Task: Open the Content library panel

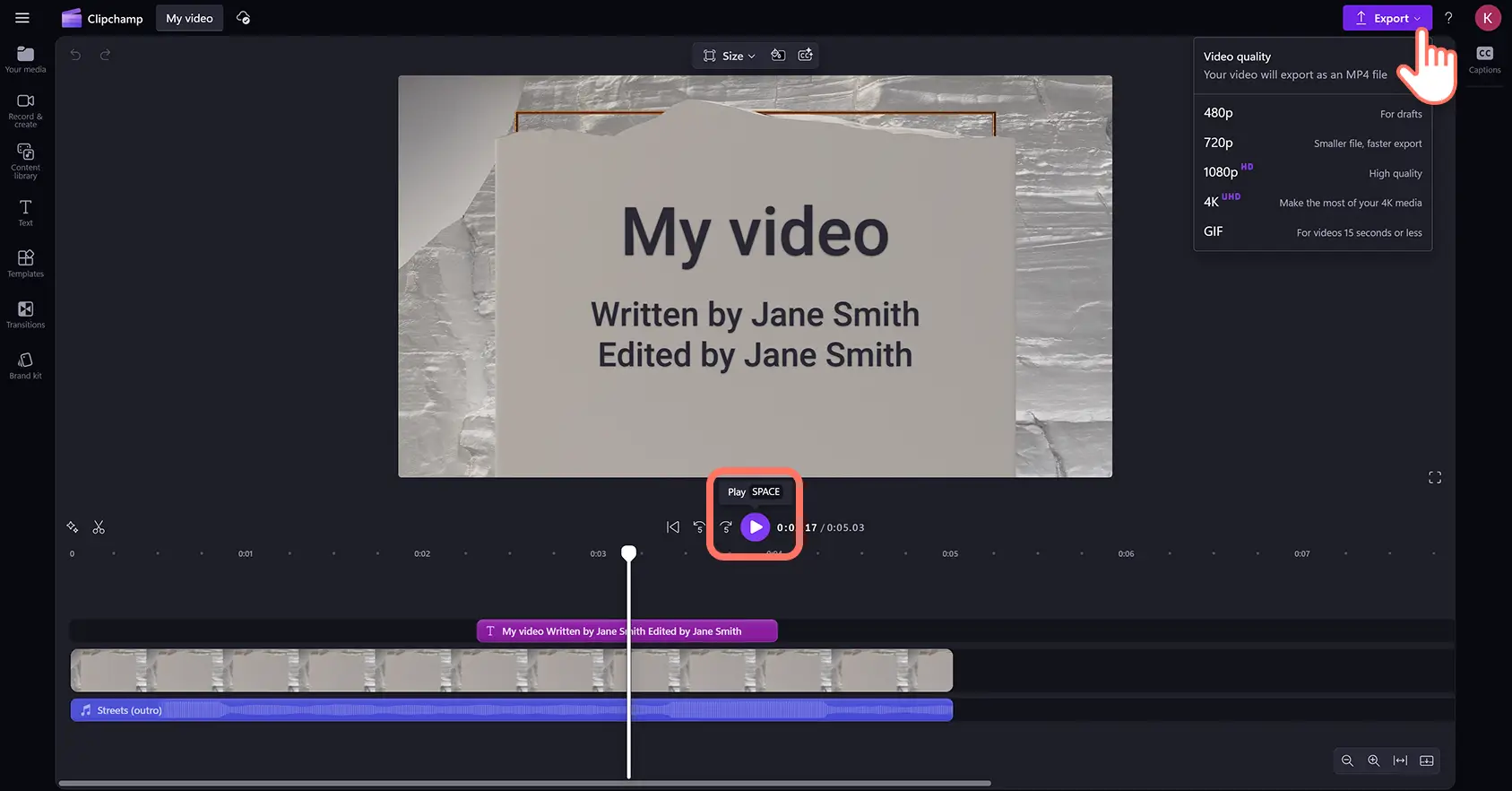Action: tap(25, 161)
